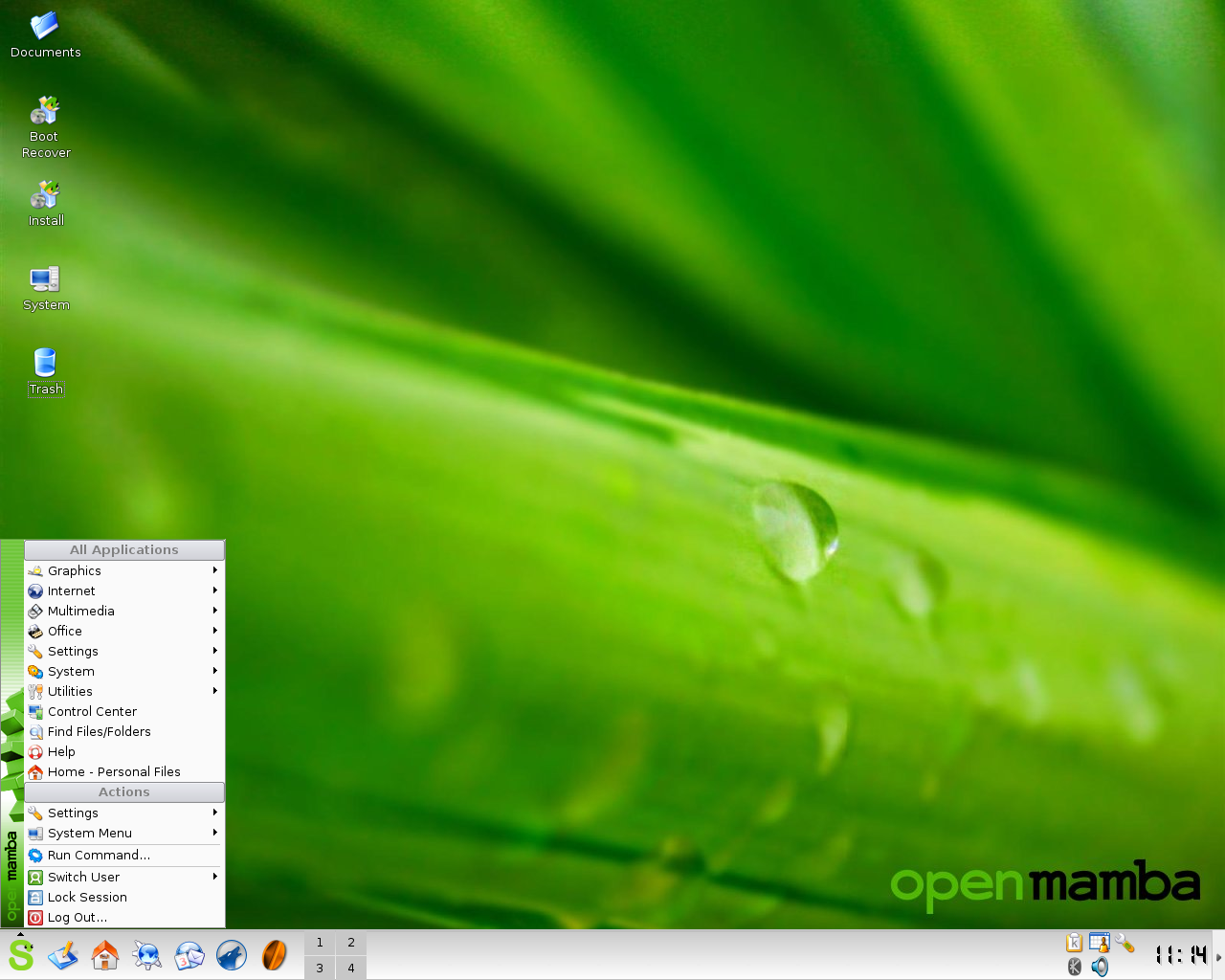Click the grey Bluetooth tray icon

coord(1074,967)
